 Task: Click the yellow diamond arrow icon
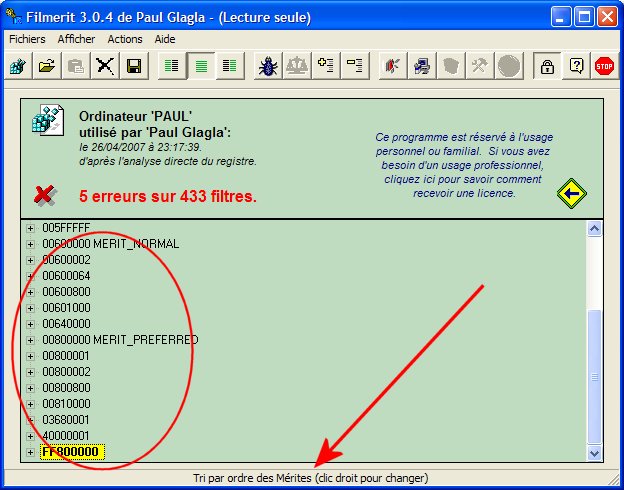[x=571, y=193]
